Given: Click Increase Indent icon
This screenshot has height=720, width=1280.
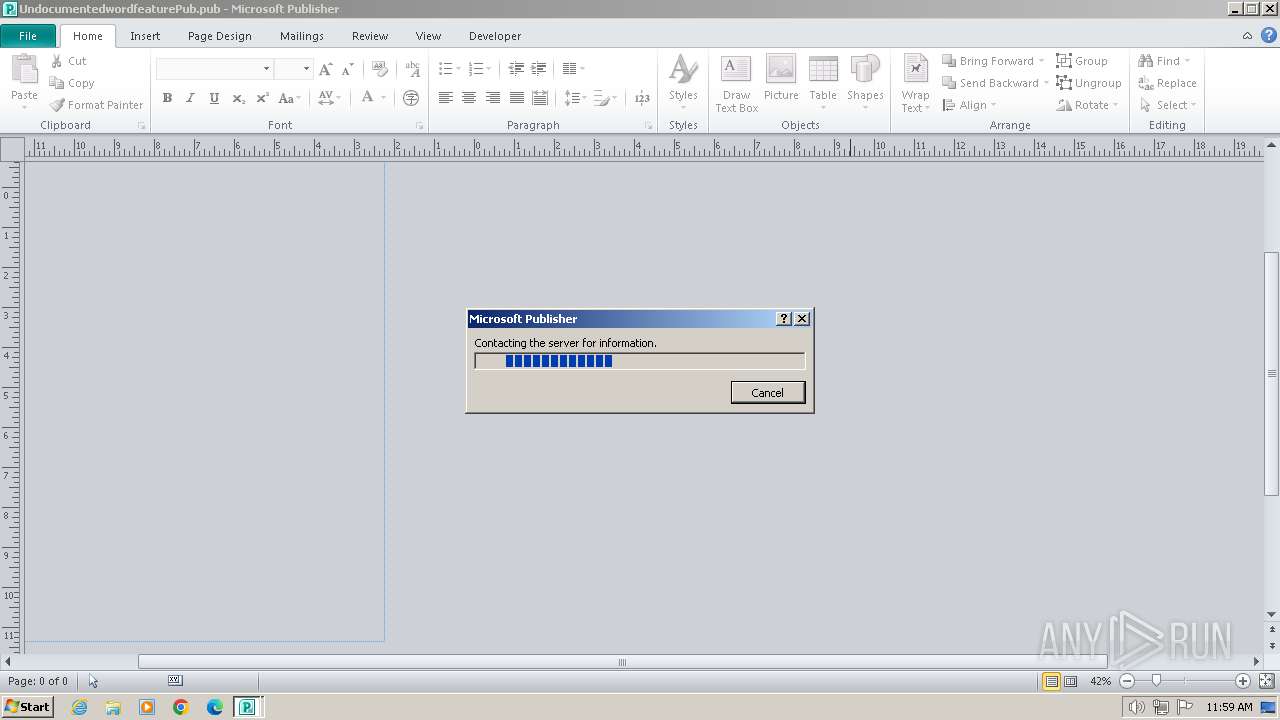Looking at the screenshot, I should (538, 69).
